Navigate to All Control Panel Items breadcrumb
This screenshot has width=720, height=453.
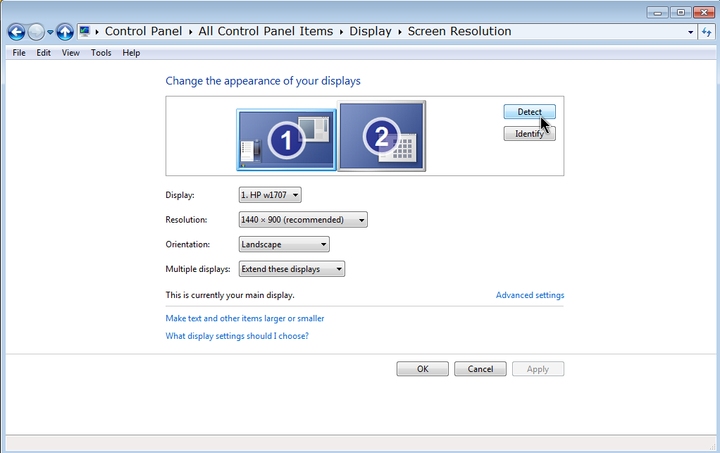[x=266, y=31]
